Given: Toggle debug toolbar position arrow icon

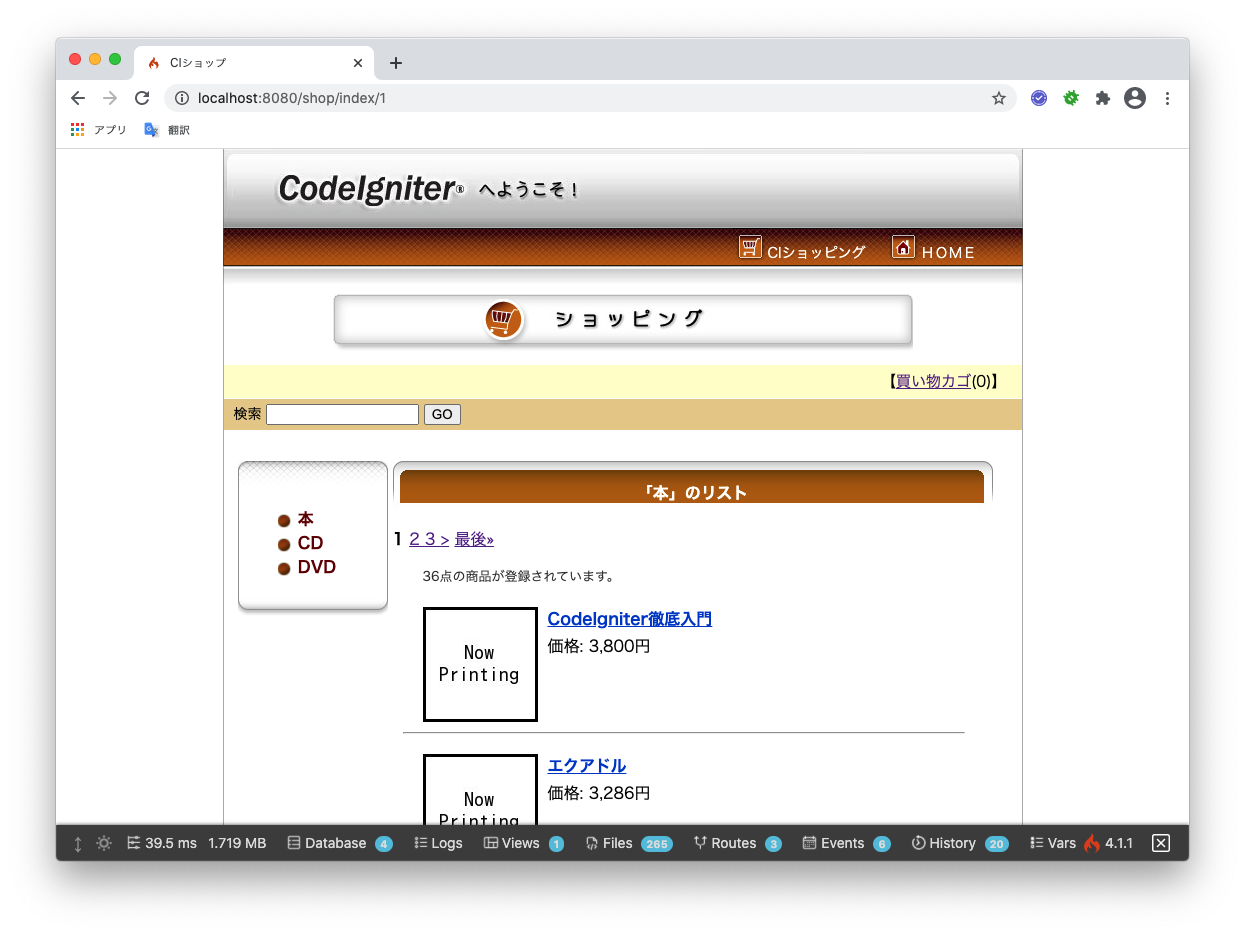Looking at the screenshot, I should tap(78, 843).
